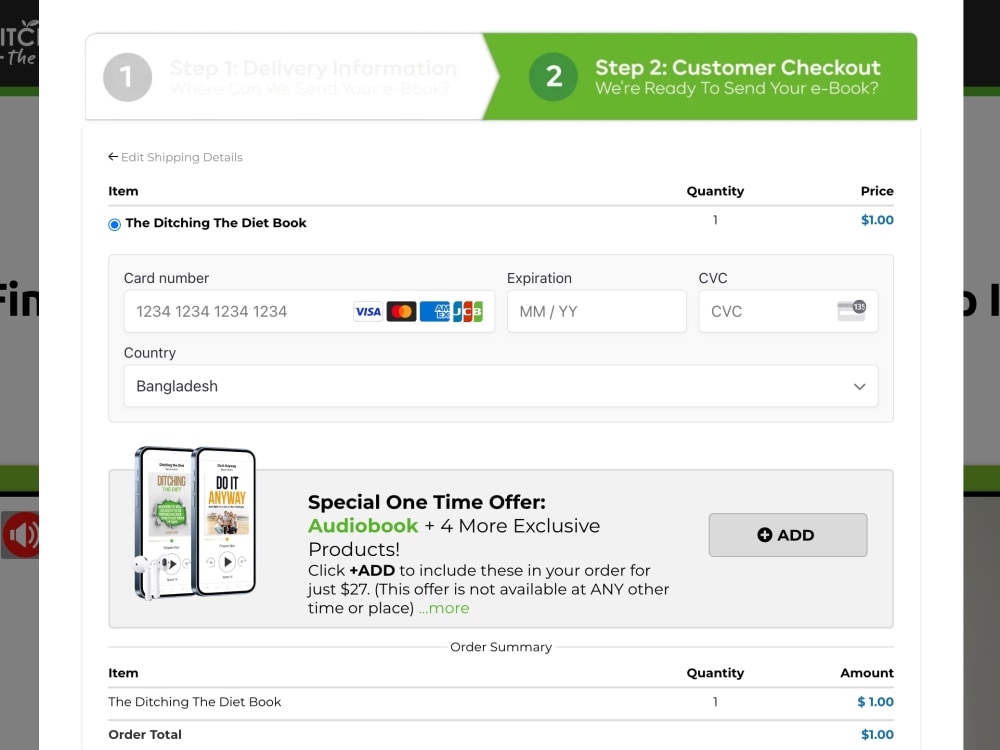Click the Mastercard logo icon
The image size is (1000, 750).
[401, 312]
